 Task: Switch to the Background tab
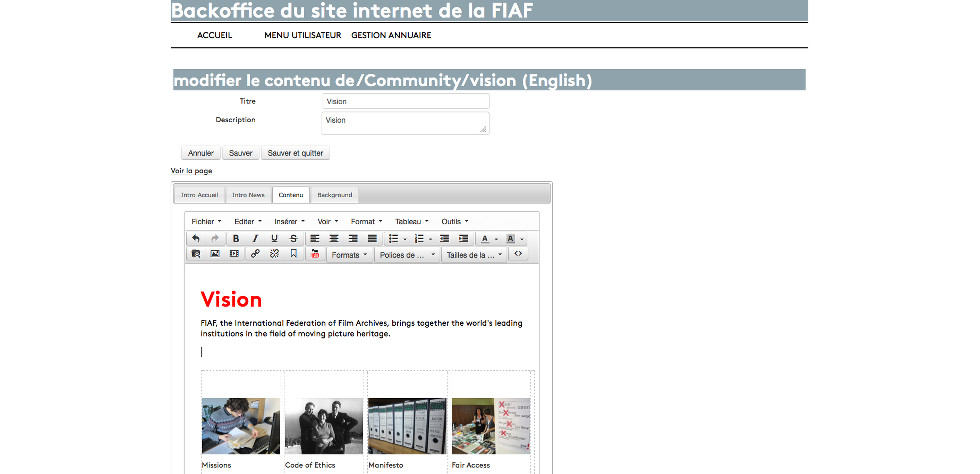334,195
